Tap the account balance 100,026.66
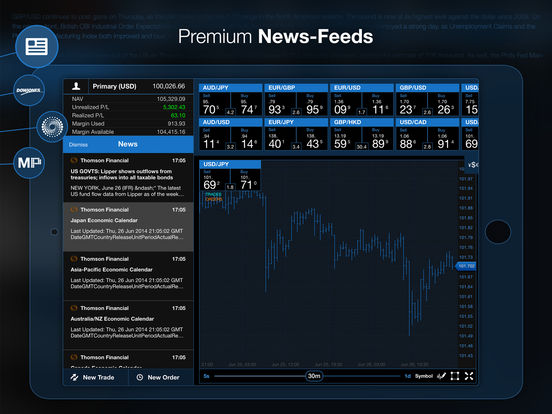This screenshot has height=414, width=552. pyautogui.click(x=169, y=86)
